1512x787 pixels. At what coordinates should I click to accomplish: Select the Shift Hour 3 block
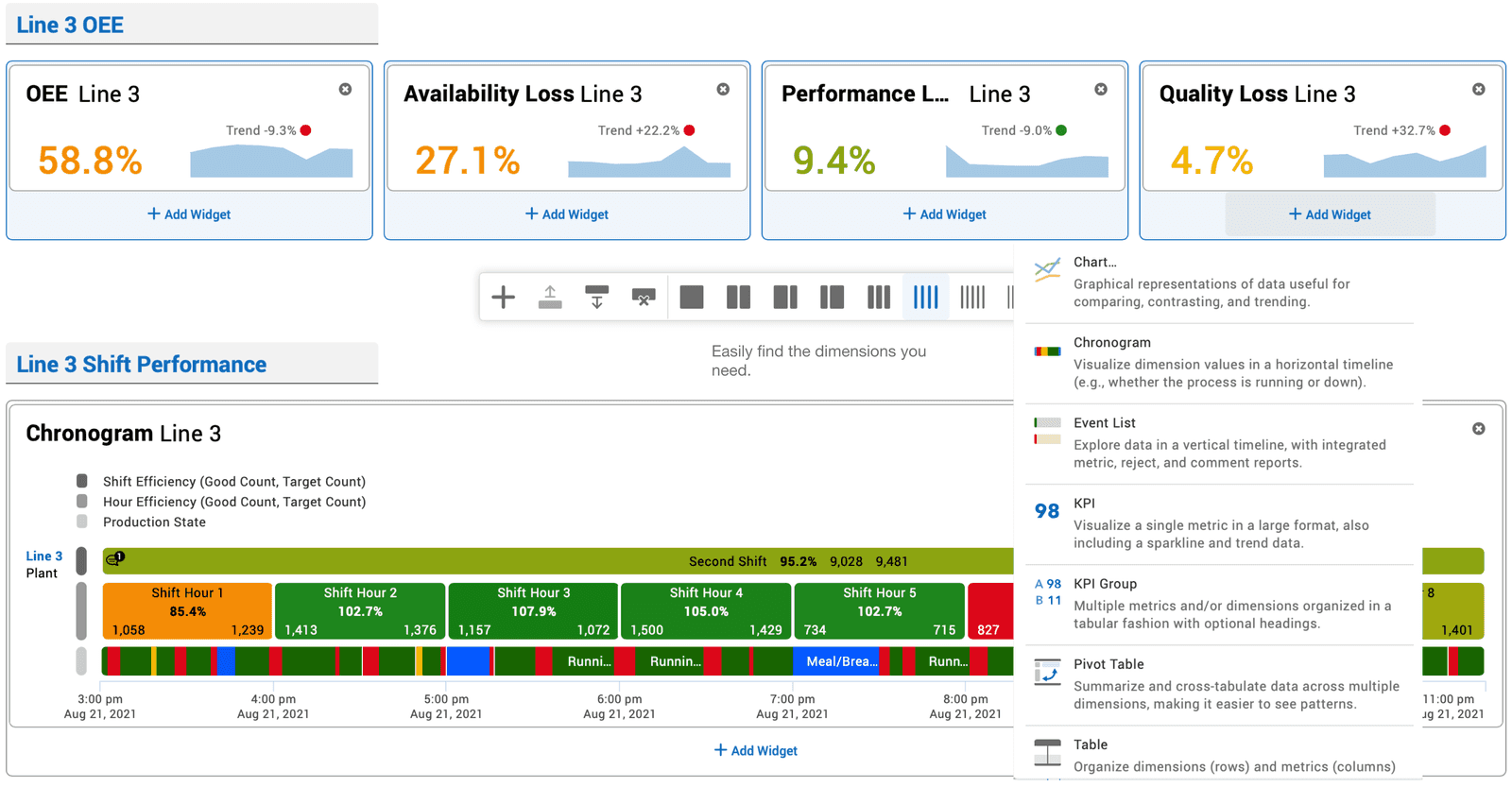533,611
